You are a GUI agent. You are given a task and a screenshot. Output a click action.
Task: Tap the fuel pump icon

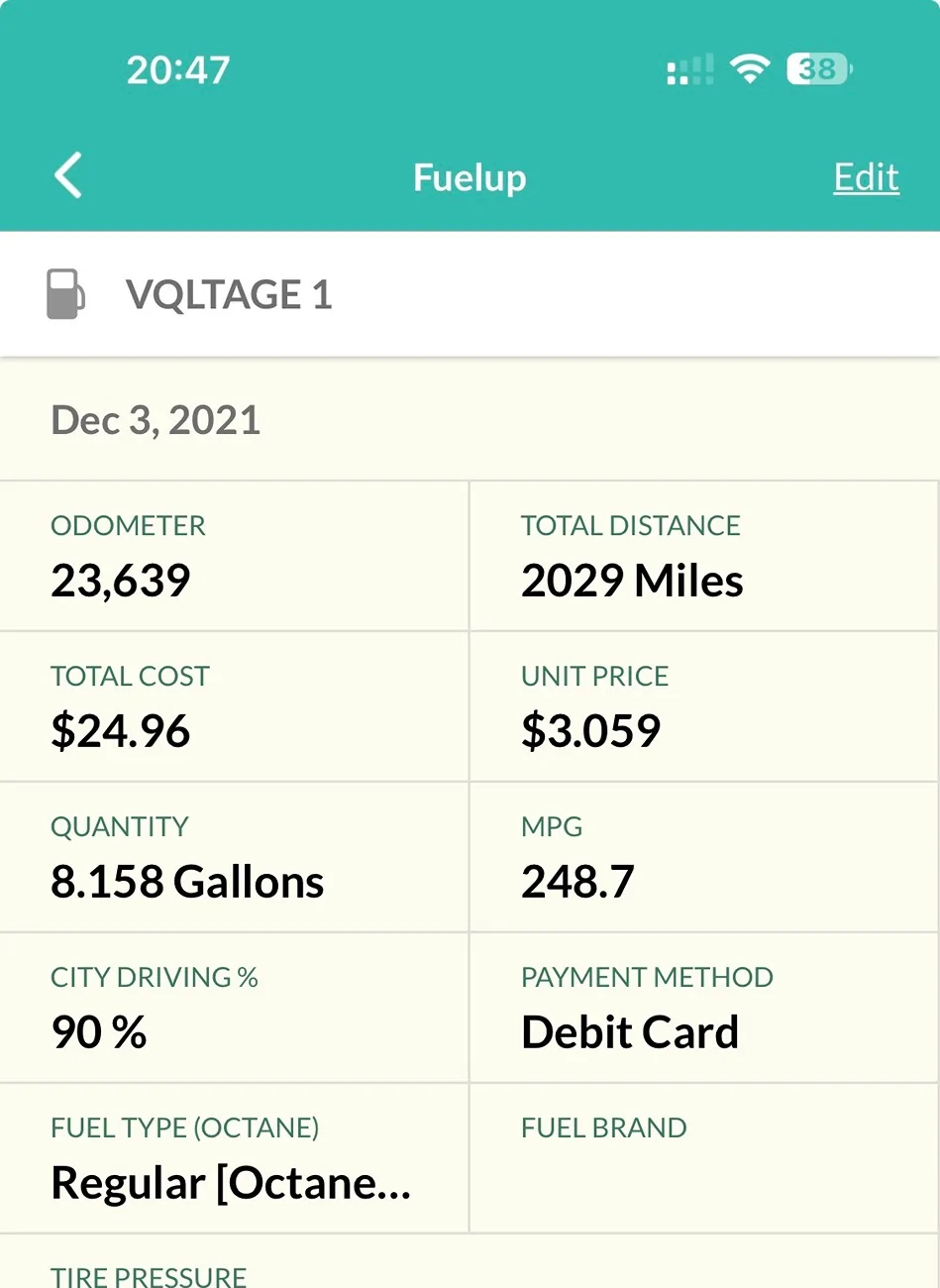pyautogui.click(x=65, y=294)
